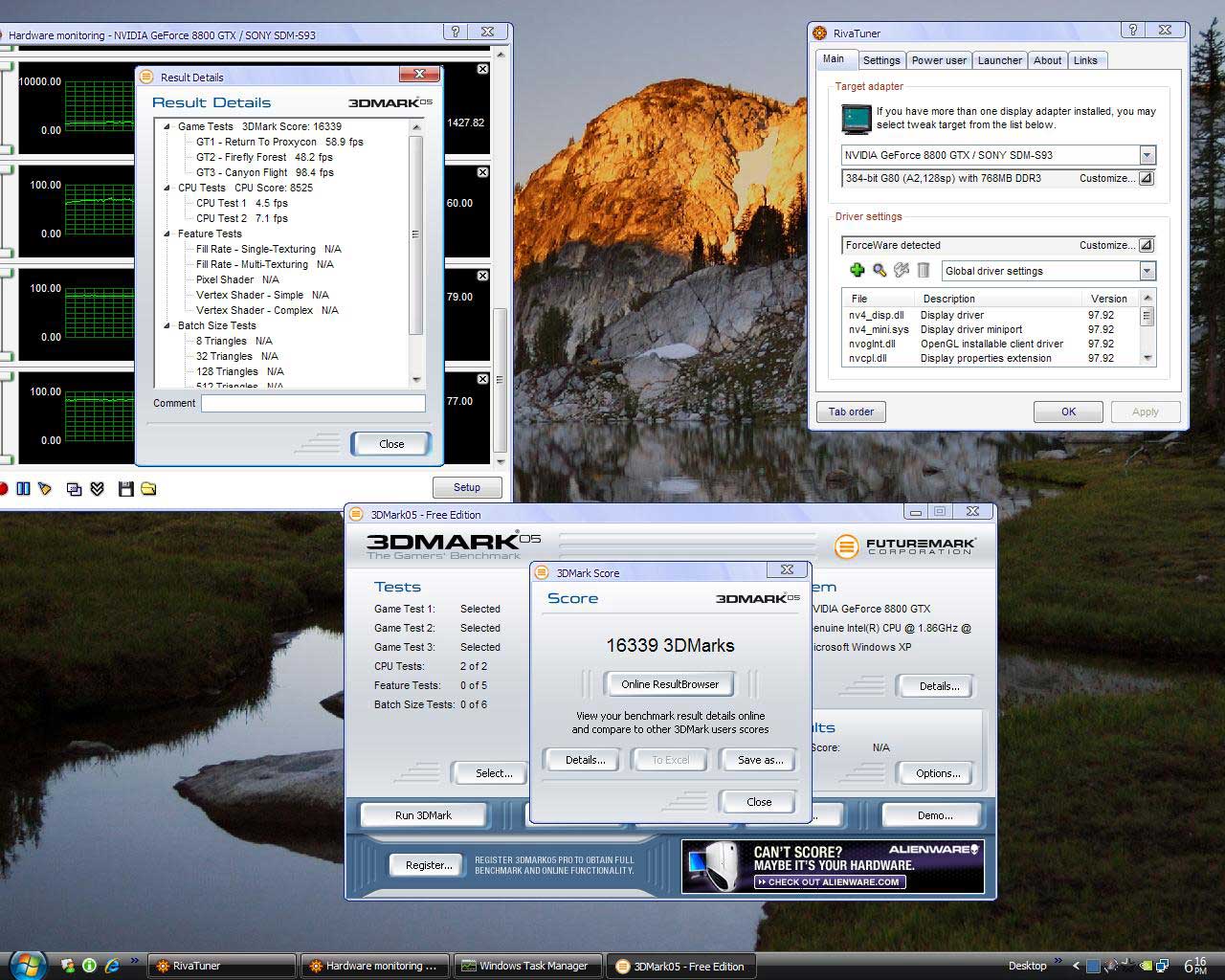Click Details... in the 3DMark Score dialog
1225x980 pixels.
pos(585,760)
